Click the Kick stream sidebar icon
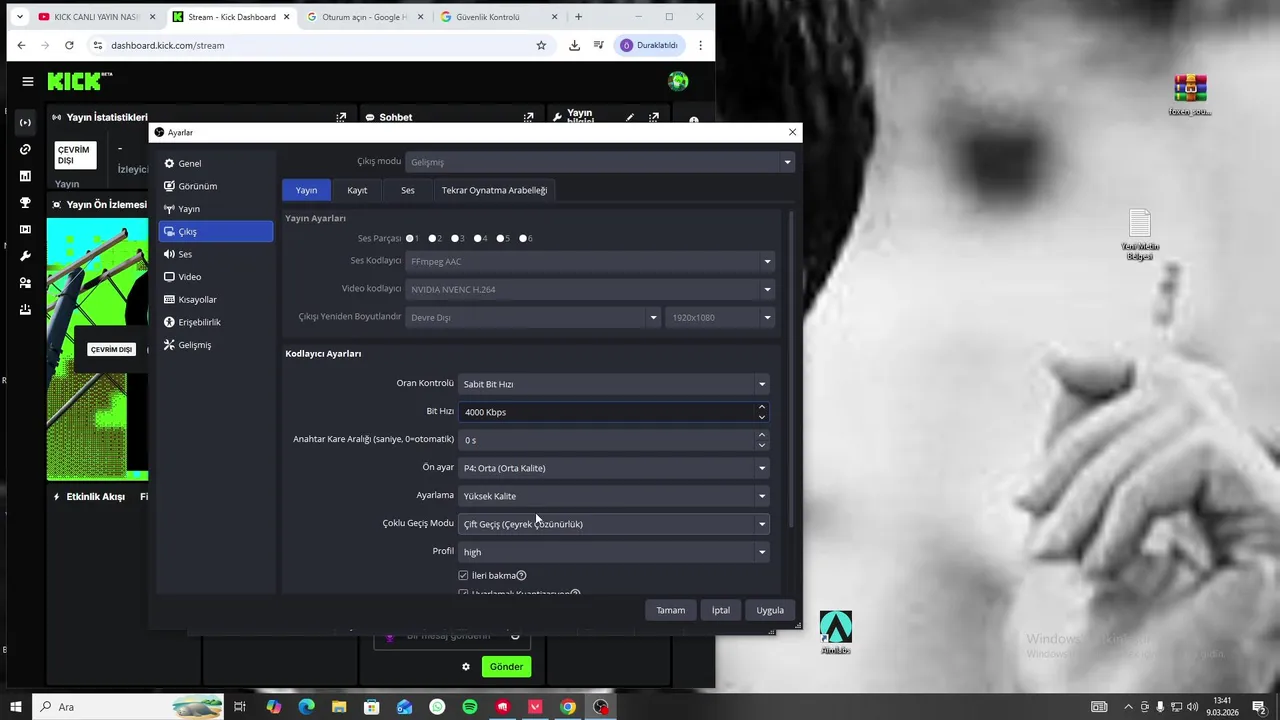 click(25, 123)
